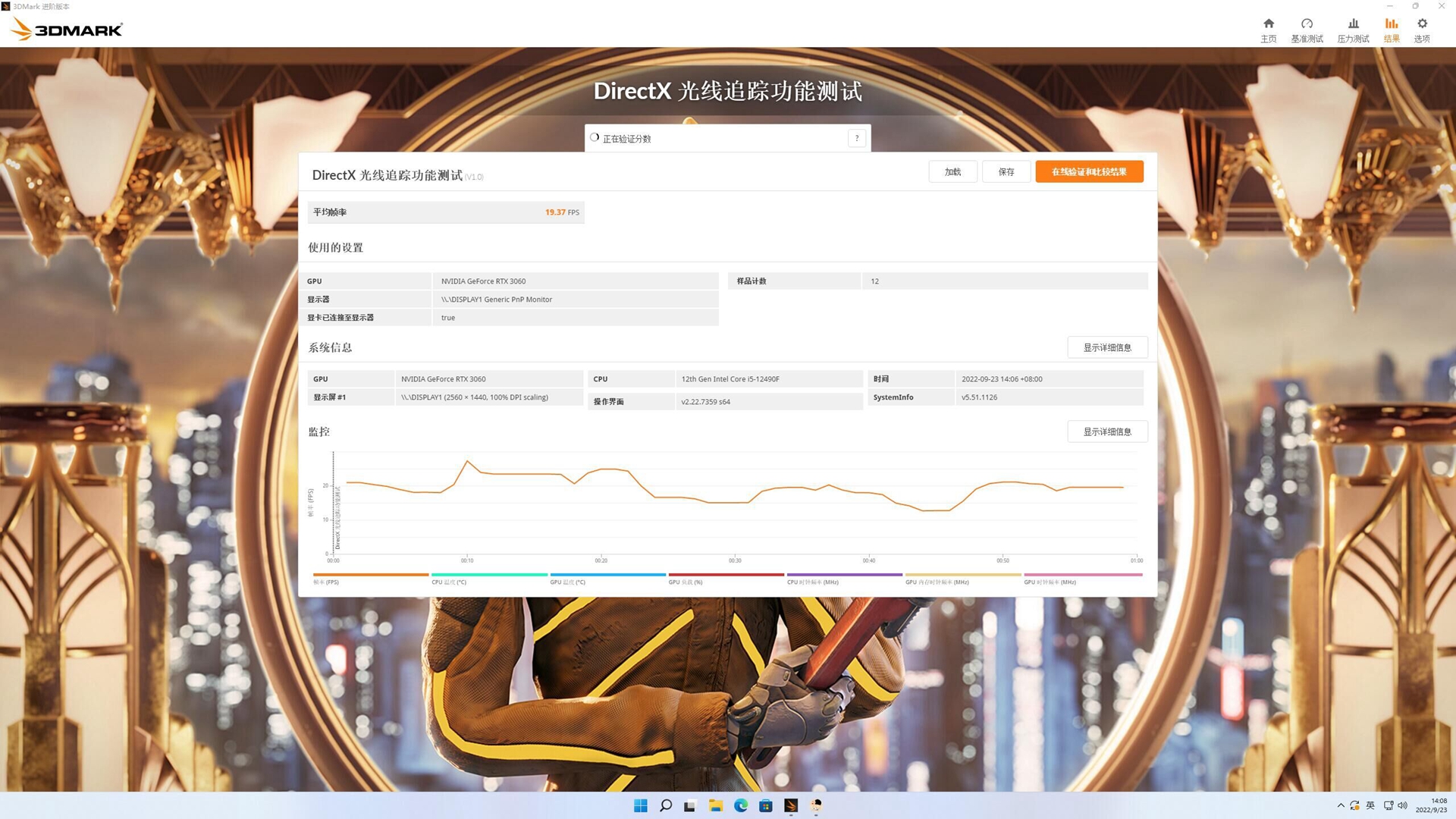Open the 3DMark options gear icon

(x=1422, y=29)
